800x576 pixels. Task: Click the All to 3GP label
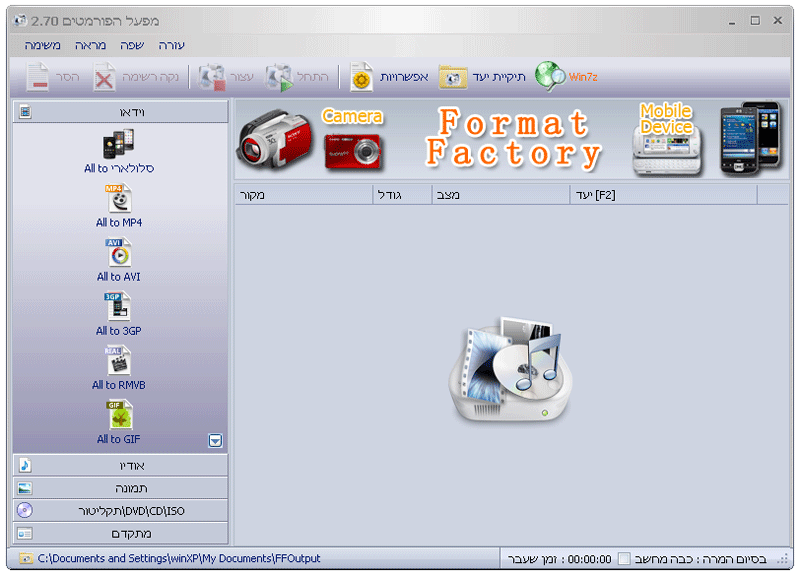(x=119, y=331)
